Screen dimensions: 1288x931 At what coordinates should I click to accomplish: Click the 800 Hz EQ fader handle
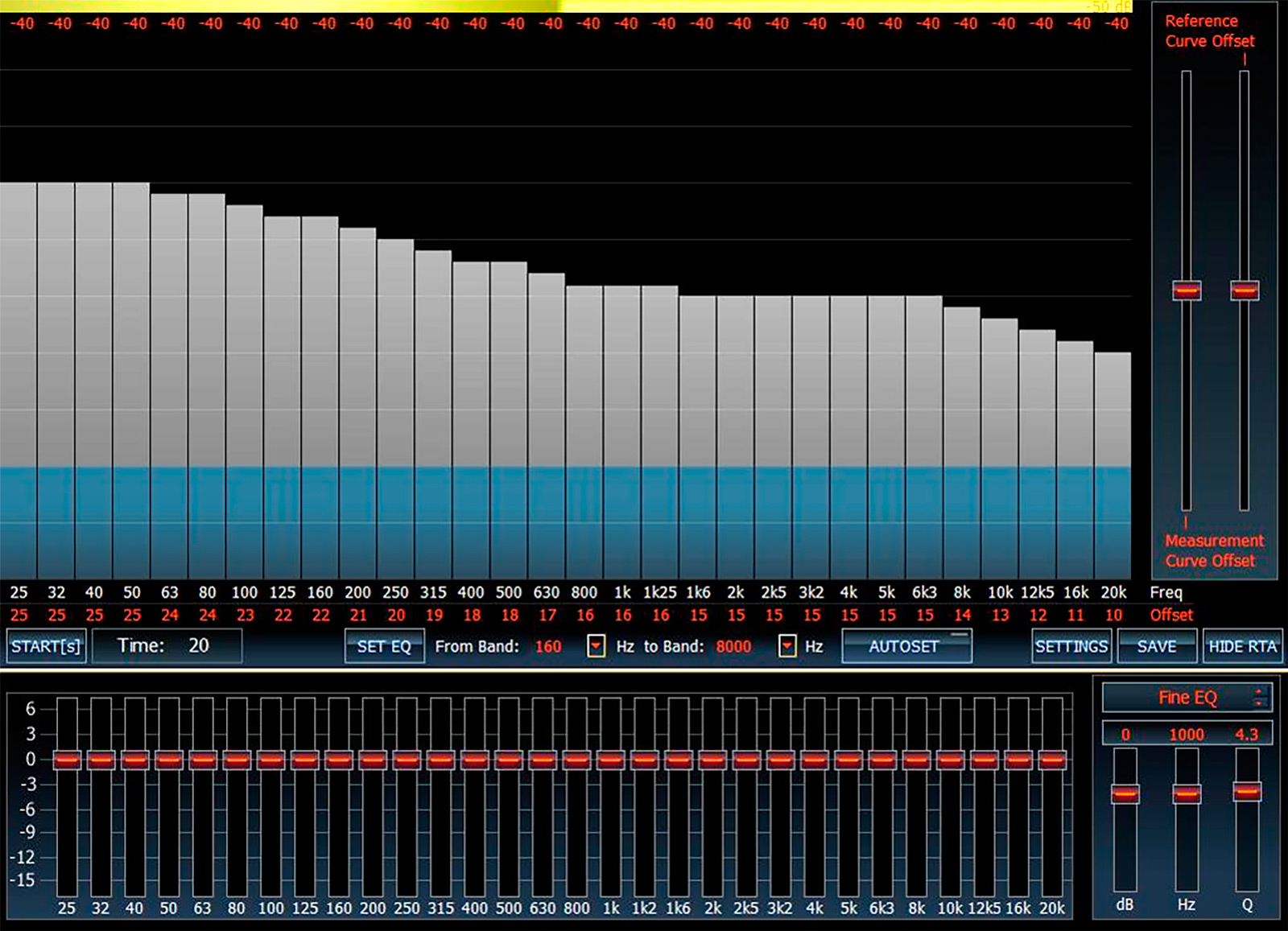(x=576, y=759)
